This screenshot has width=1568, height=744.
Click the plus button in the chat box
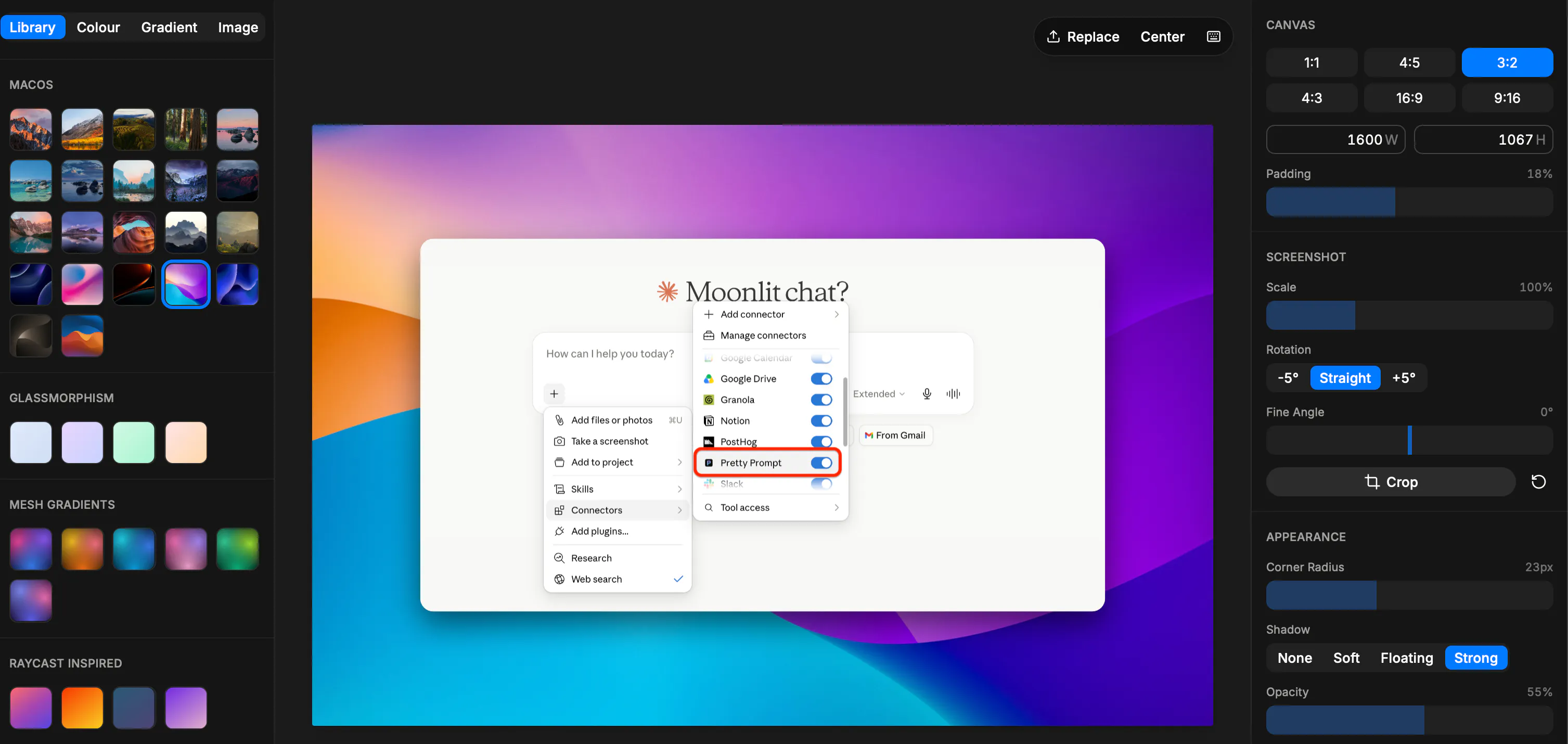(x=554, y=393)
